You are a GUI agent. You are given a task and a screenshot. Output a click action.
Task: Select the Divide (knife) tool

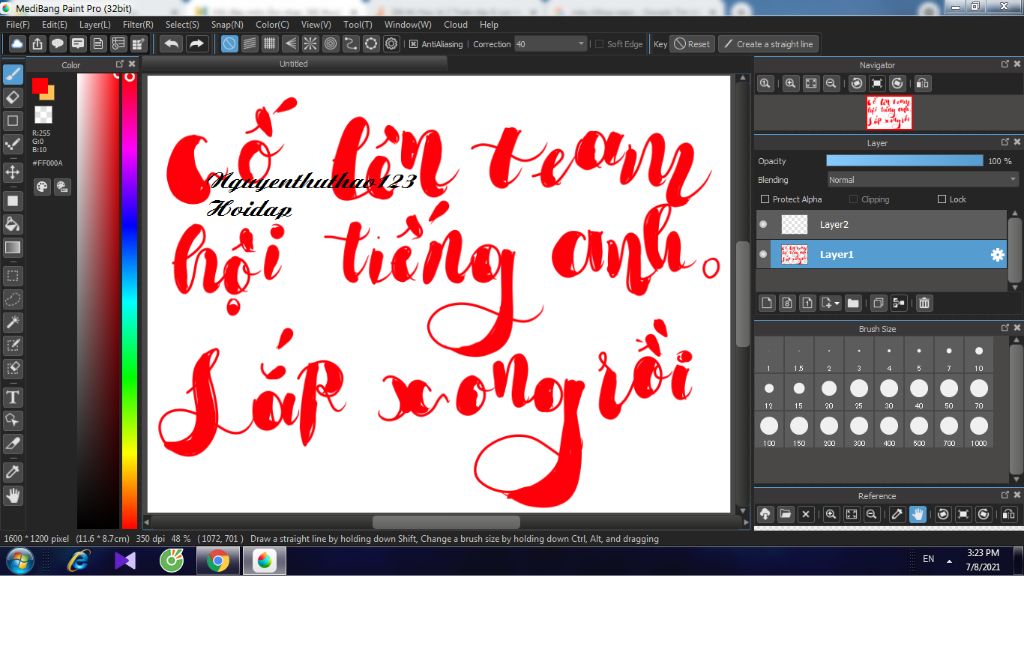[x=12, y=443]
